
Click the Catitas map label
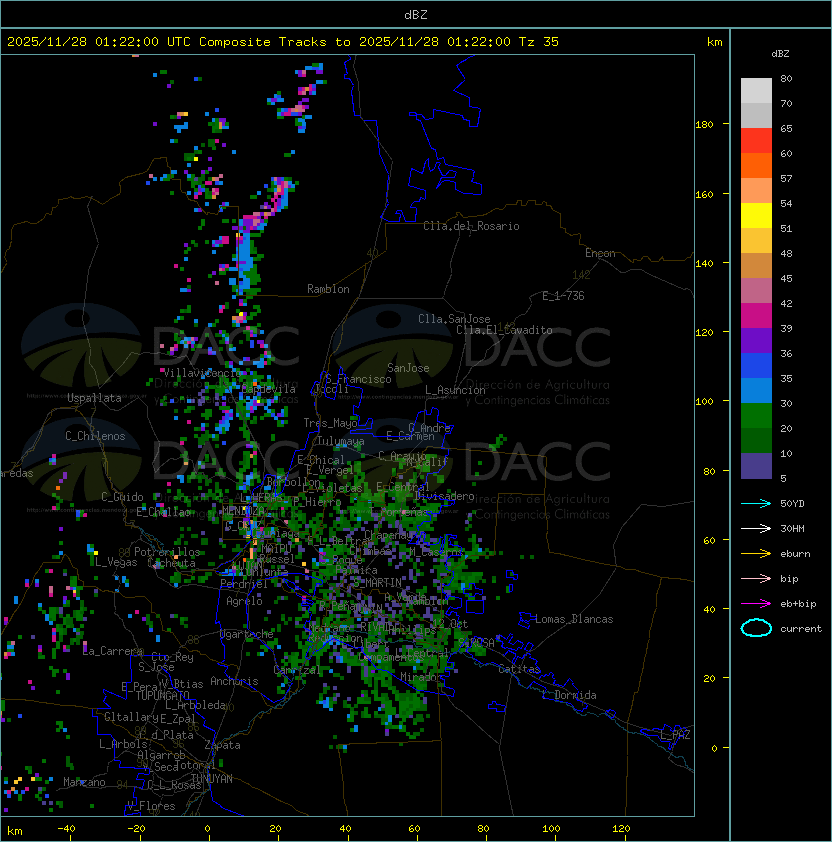pos(519,669)
